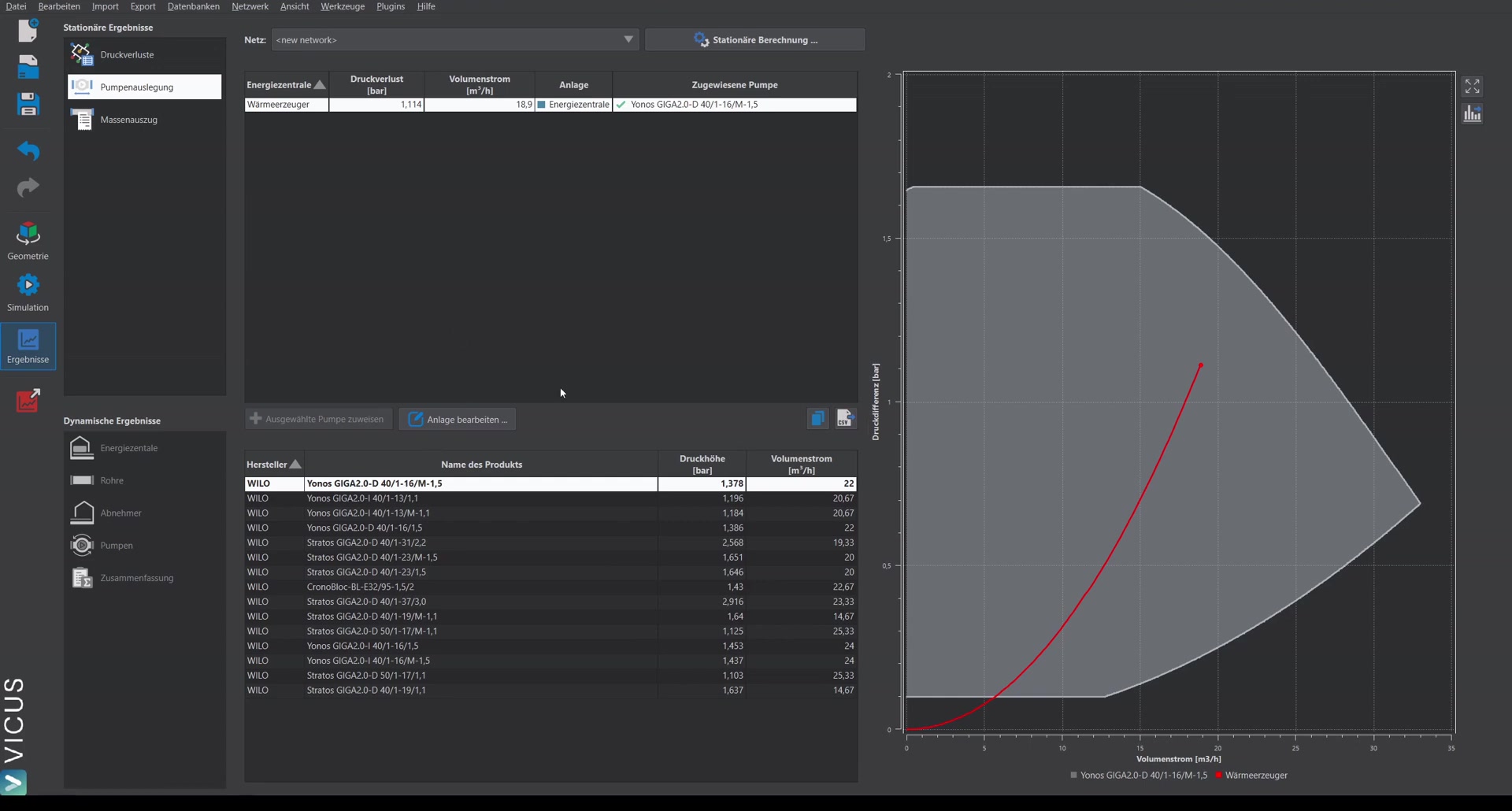Viewport: 1512px width, 811px height.
Task: Open Energiezentrale dynamic results
Action: coord(145,448)
